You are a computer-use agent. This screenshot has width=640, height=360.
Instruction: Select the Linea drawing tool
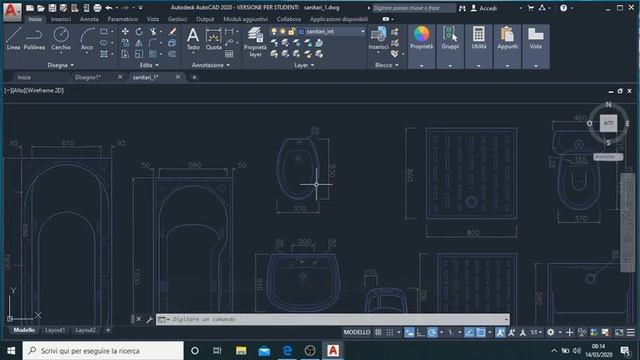[13, 39]
